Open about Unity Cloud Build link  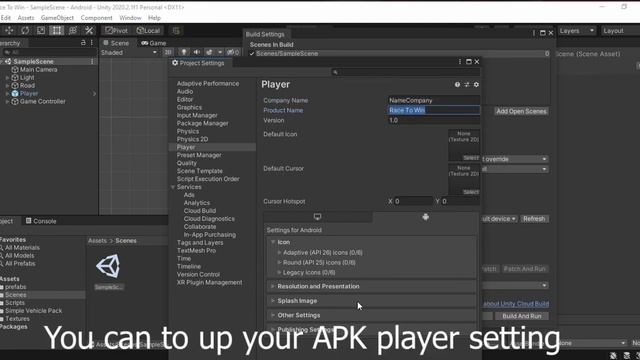(516, 304)
